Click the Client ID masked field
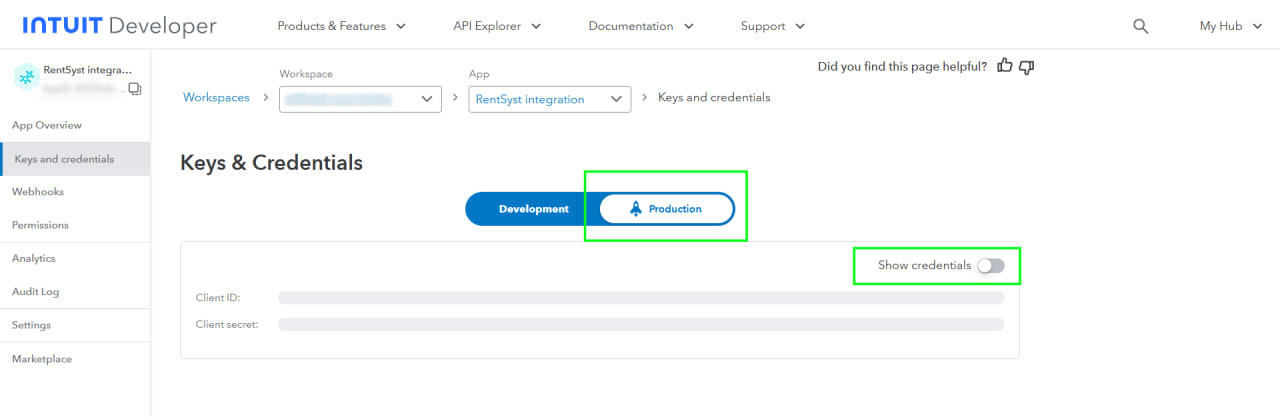1280x417 pixels. 640,298
